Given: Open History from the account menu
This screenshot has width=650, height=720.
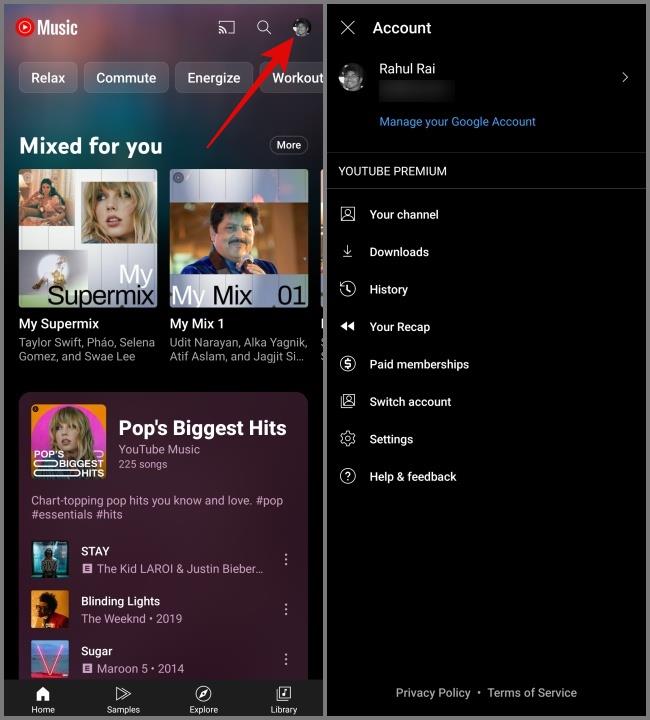Looking at the screenshot, I should coord(487,289).
